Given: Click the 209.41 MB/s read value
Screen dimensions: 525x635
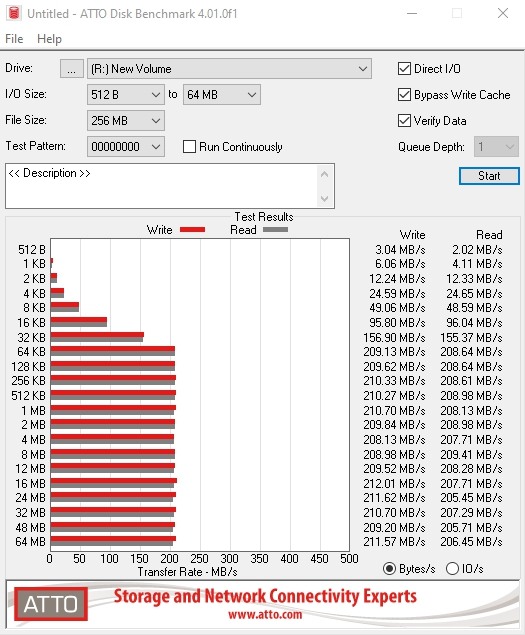Looking at the screenshot, I should click(471, 454).
